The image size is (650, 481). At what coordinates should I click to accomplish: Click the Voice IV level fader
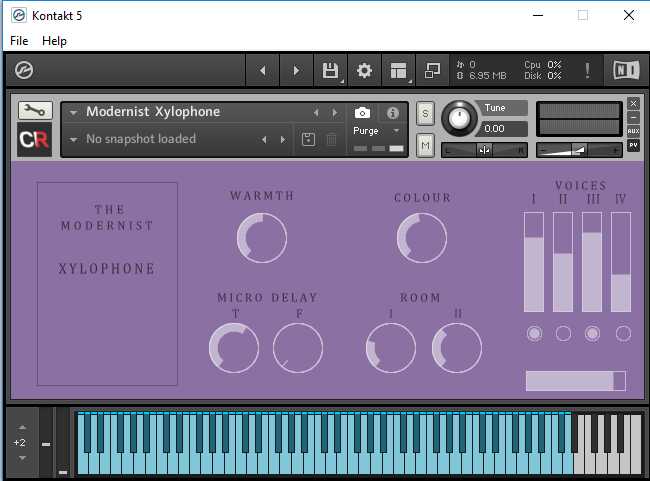coord(621,262)
